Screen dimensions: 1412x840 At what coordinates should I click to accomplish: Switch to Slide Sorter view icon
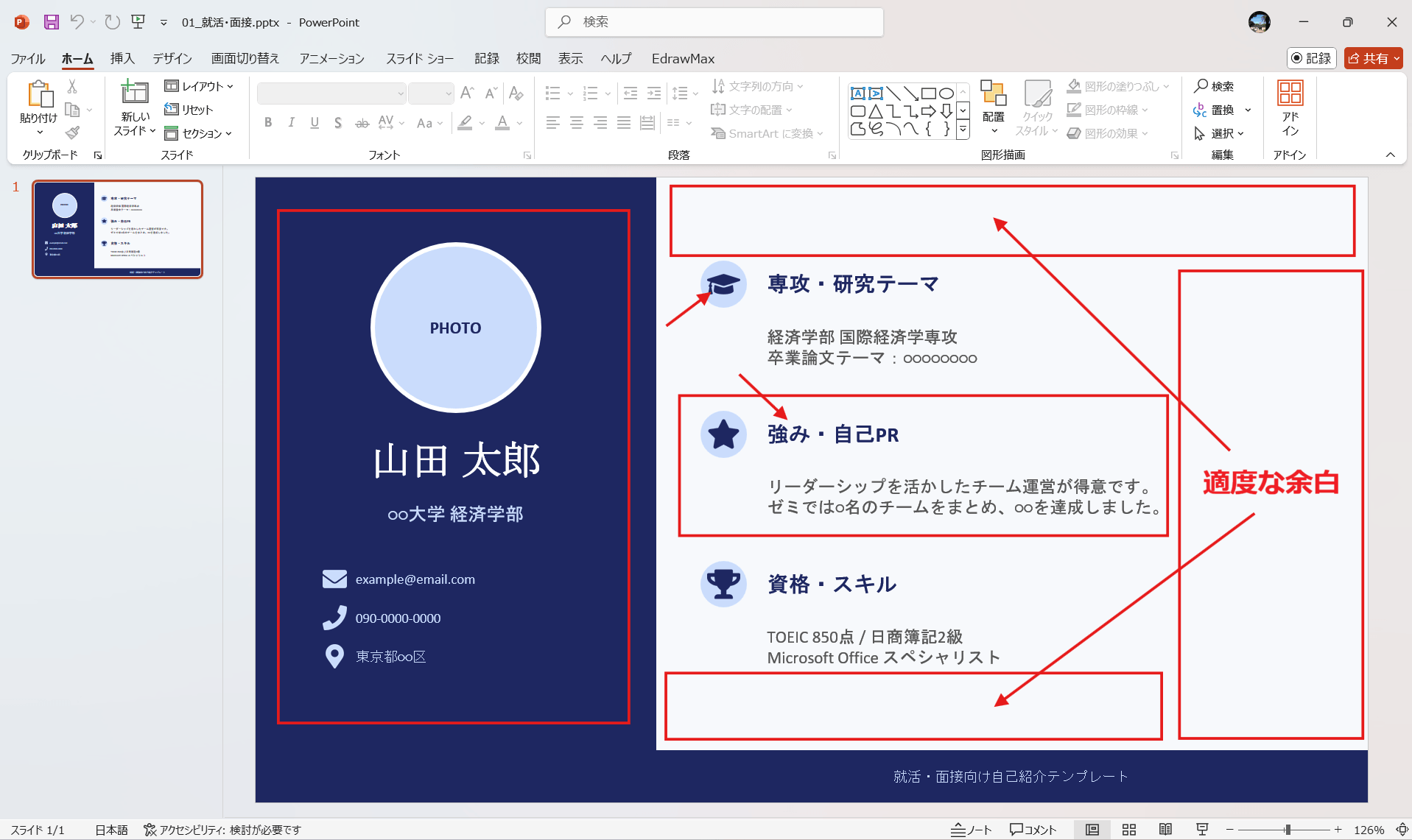1129,829
